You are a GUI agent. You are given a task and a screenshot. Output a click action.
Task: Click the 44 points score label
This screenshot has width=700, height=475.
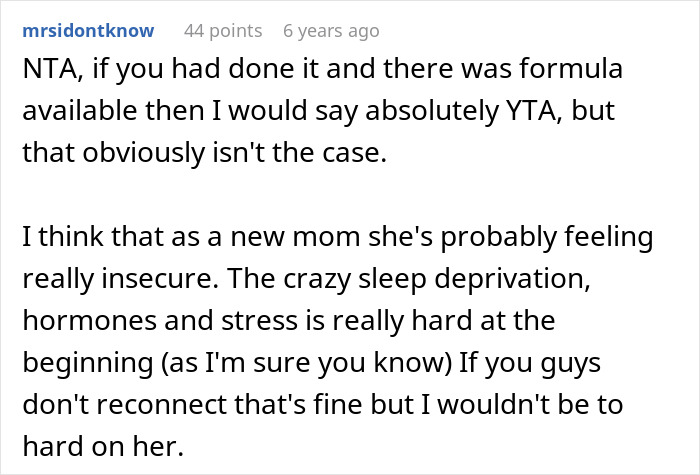[x=221, y=31]
